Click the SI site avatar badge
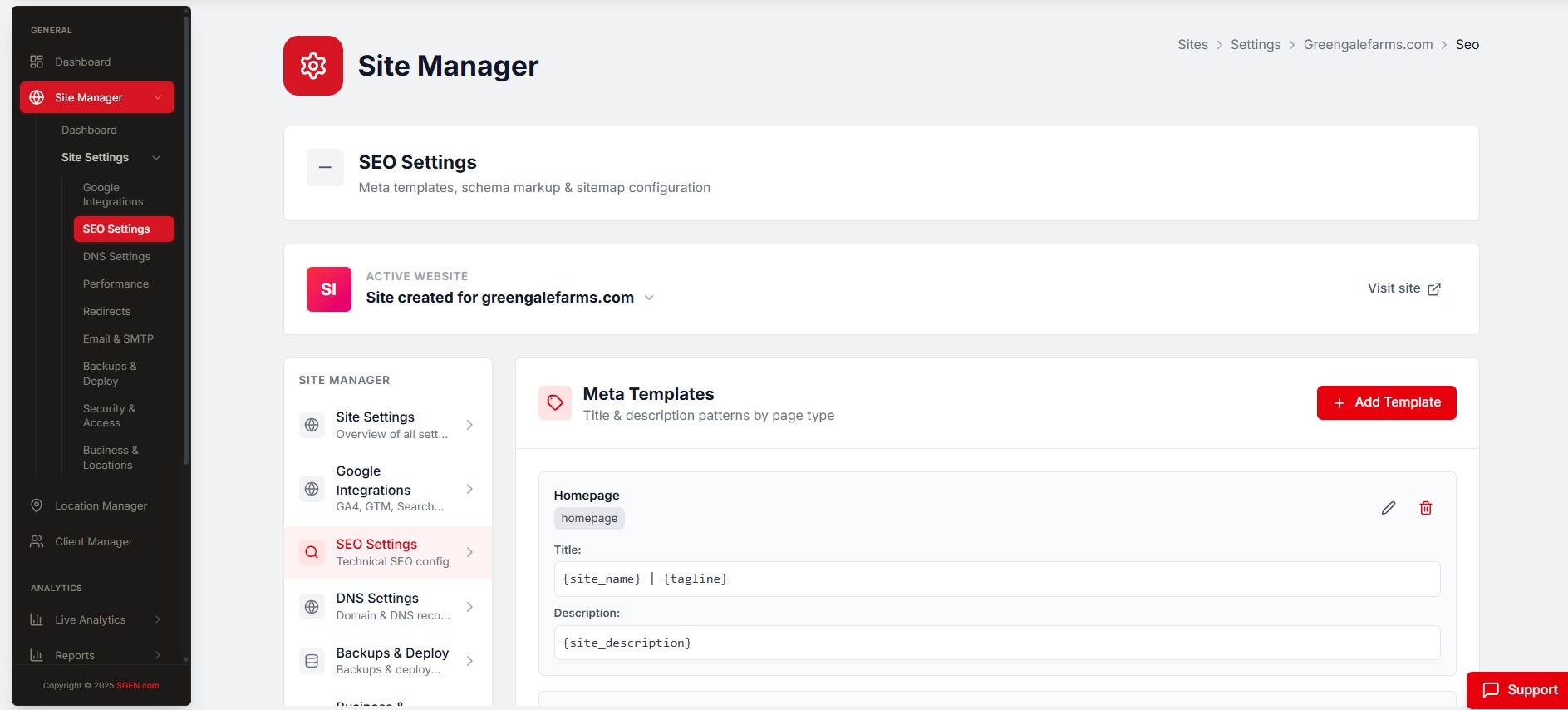 point(329,289)
